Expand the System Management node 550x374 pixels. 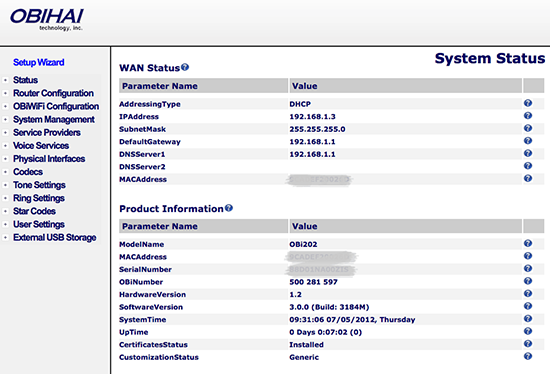[x=5, y=120]
